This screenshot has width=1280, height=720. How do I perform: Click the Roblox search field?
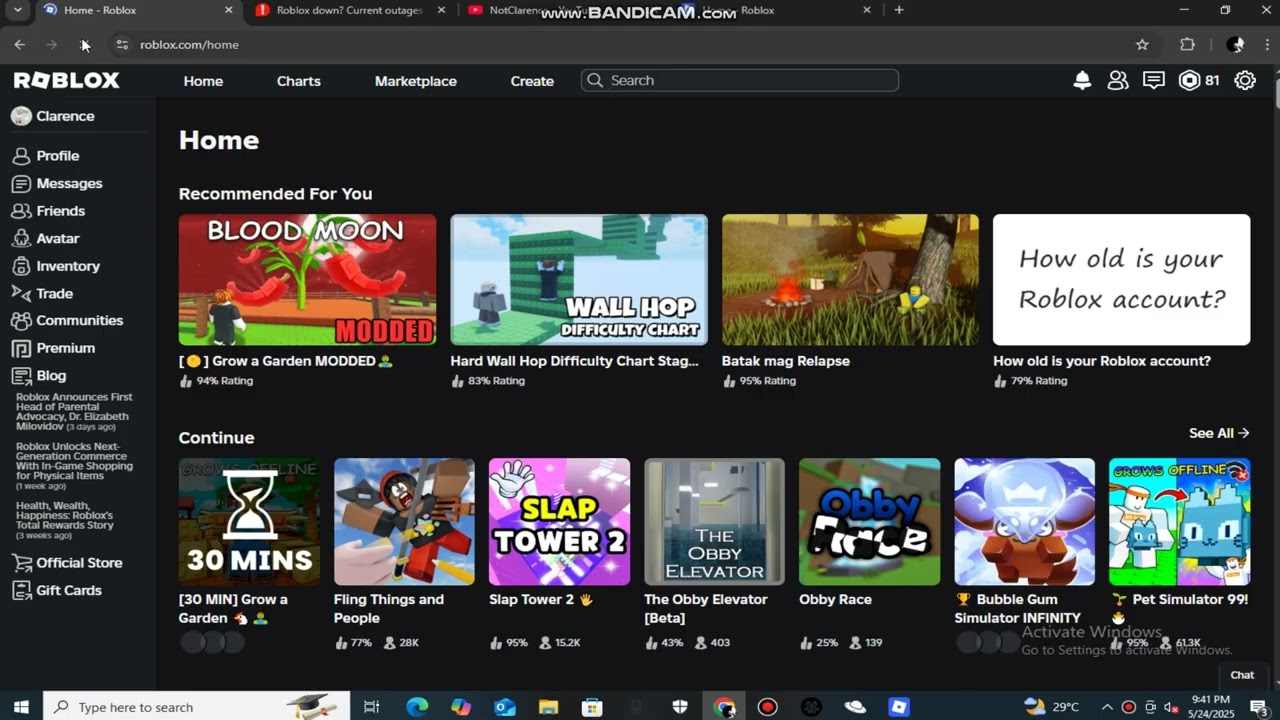pos(740,80)
